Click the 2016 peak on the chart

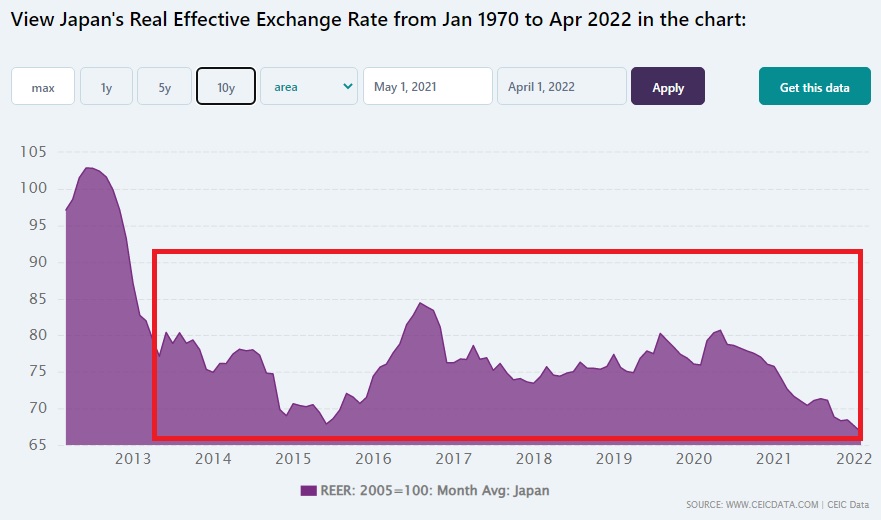420,303
